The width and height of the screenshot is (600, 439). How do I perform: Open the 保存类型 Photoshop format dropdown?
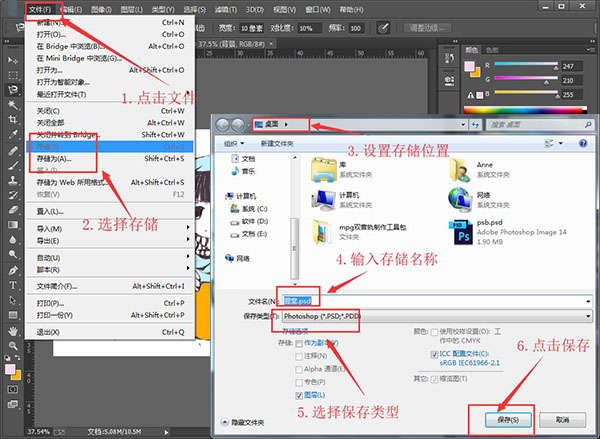(437, 316)
